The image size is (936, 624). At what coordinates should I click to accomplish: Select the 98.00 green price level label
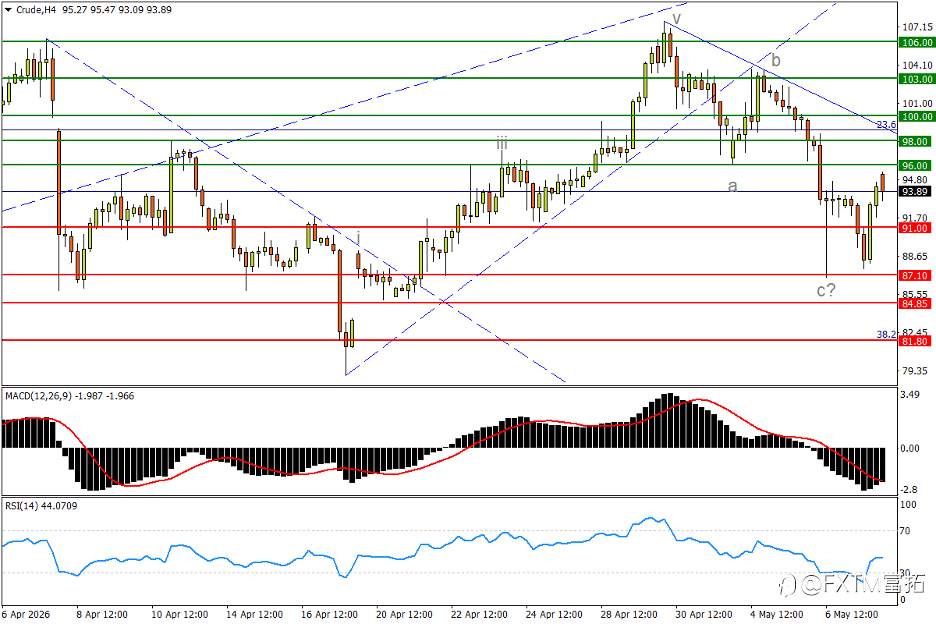(917, 142)
